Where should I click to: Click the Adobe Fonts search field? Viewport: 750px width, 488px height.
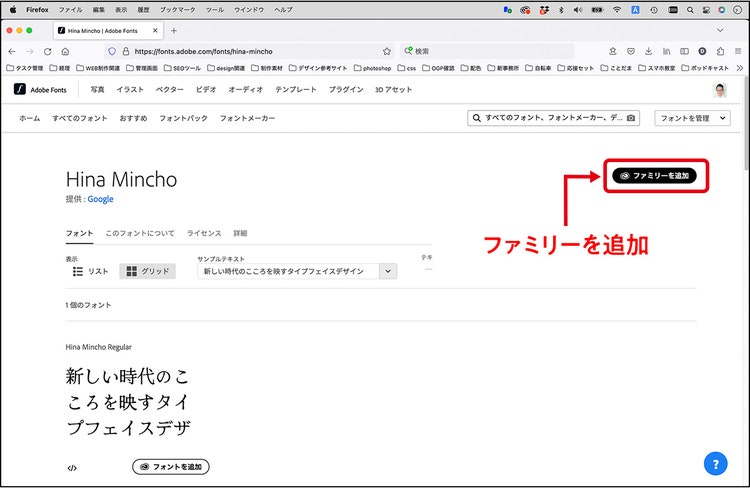pyautogui.click(x=553, y=118)
